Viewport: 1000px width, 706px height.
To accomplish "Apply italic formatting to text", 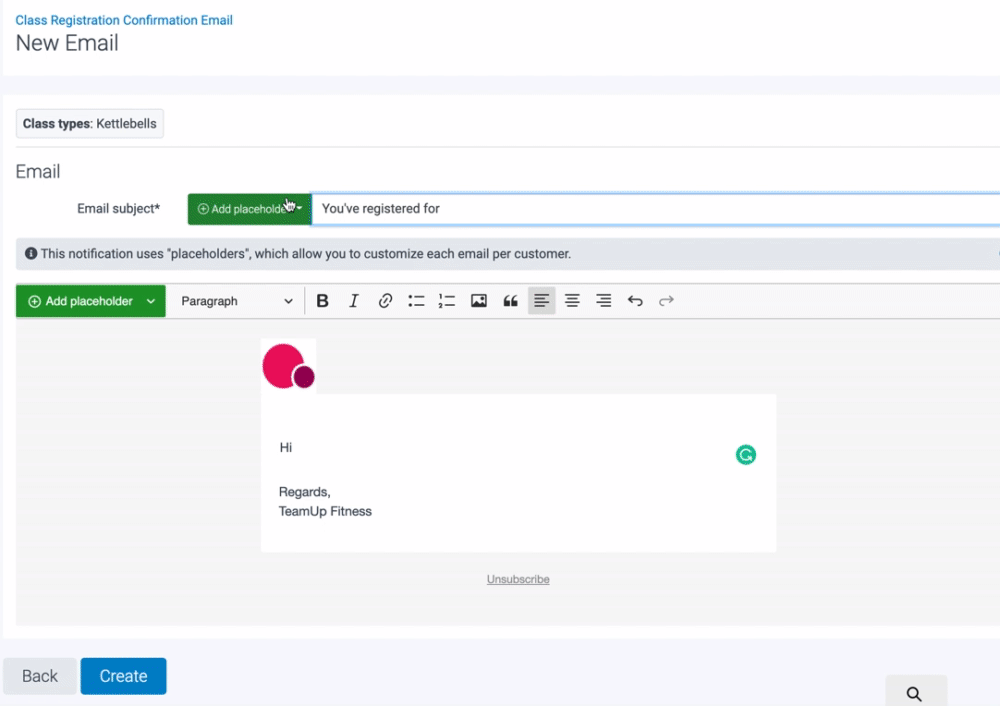I will (353, 301).
